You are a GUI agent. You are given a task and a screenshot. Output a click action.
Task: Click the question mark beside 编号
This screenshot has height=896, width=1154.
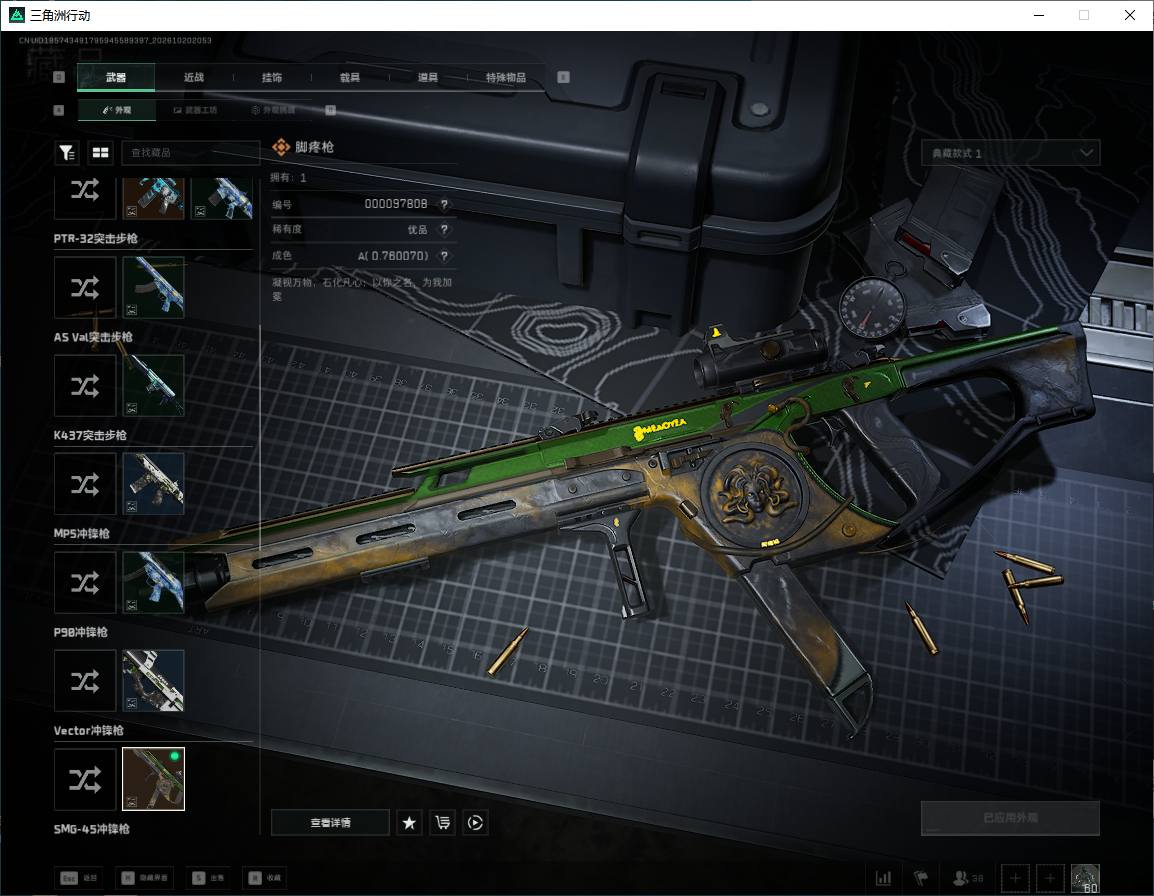[x=444, y=204]
